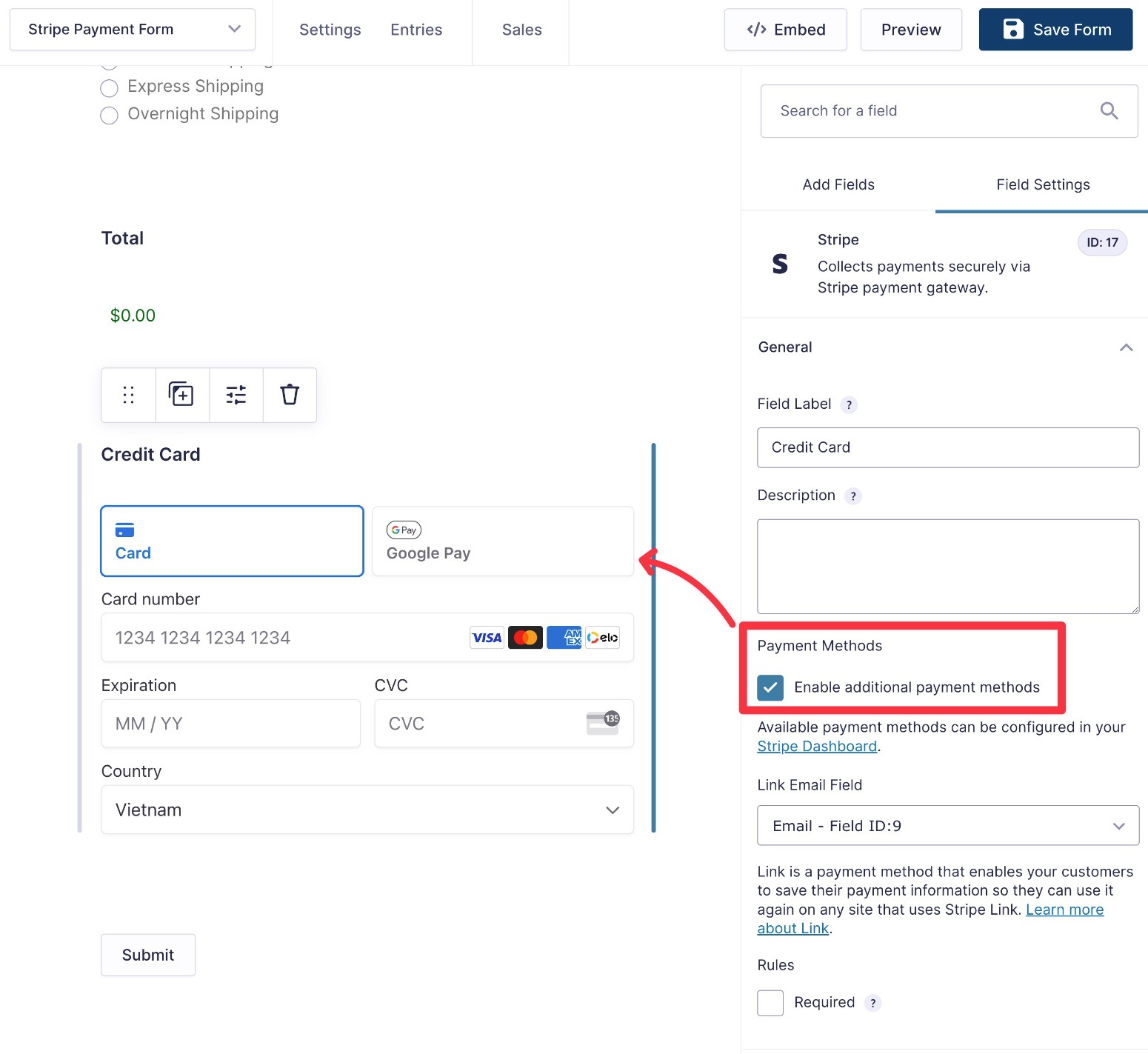Click the Card number input field
This screenshot has height=1054, width=1148.
(x=367, y=638)
